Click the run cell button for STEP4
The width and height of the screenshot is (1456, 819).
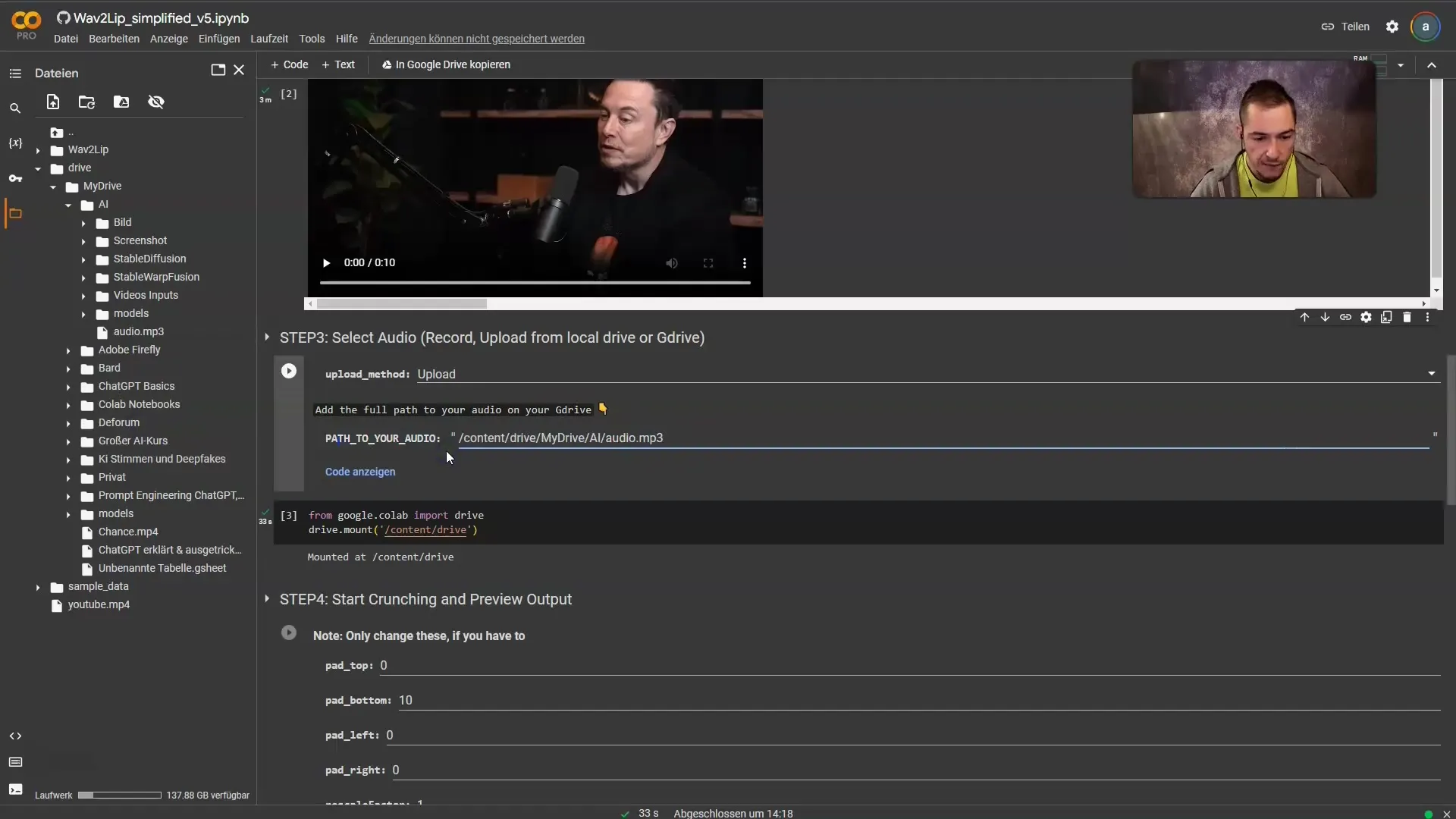(289, 632)
